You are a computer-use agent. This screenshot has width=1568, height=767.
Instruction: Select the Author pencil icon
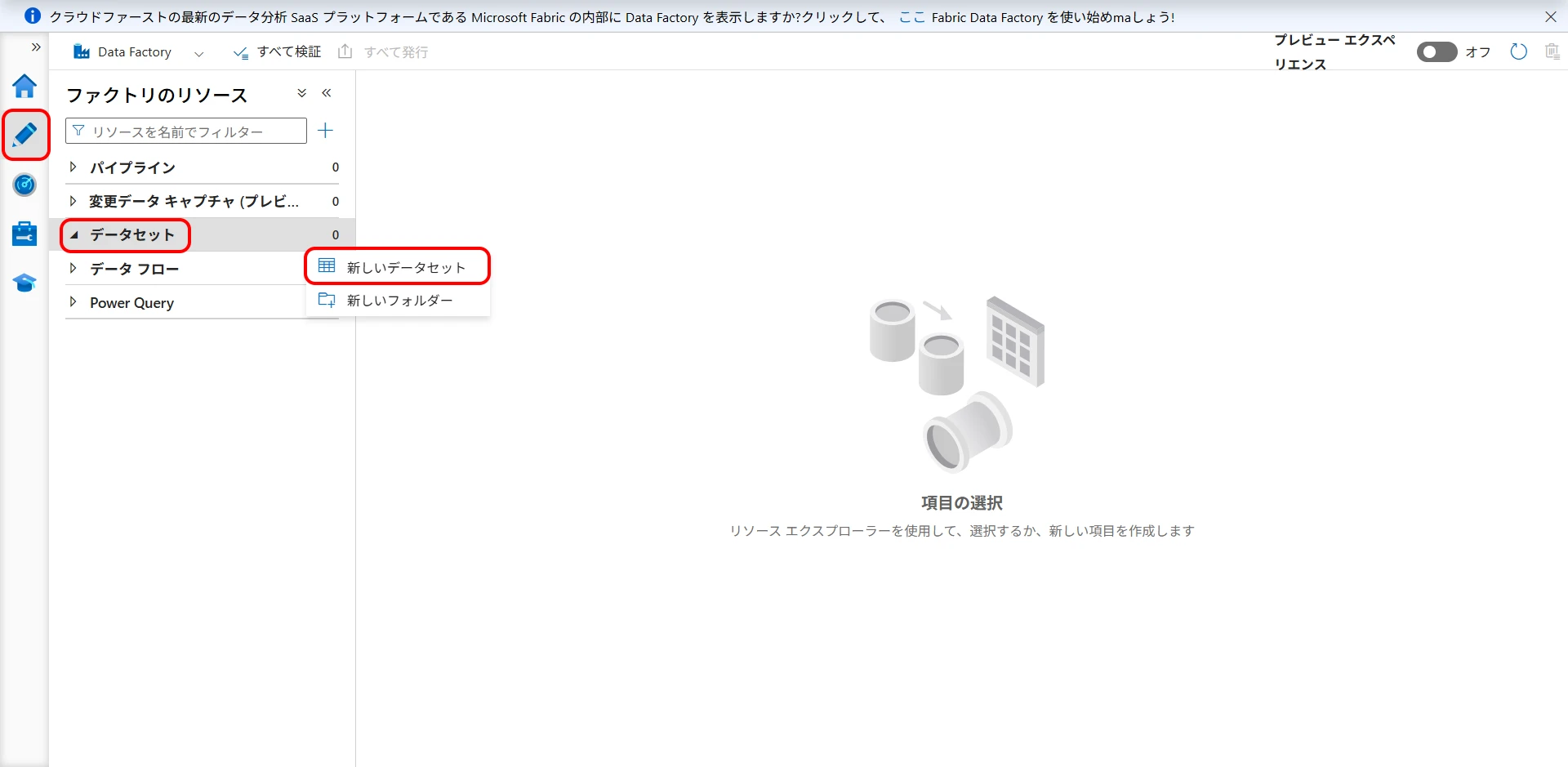point(24,135)
